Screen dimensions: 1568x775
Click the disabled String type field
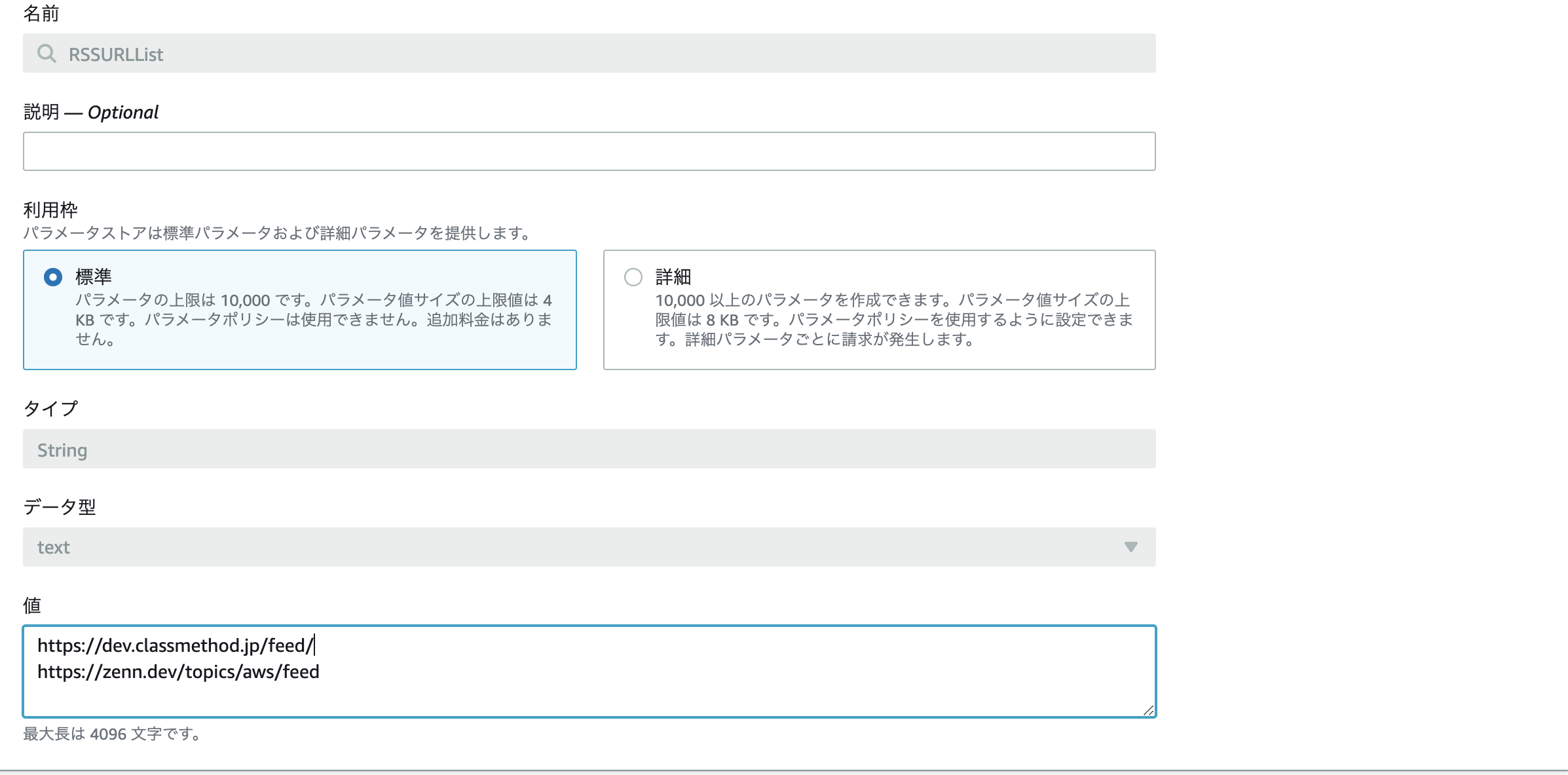(x=589, y=449)
